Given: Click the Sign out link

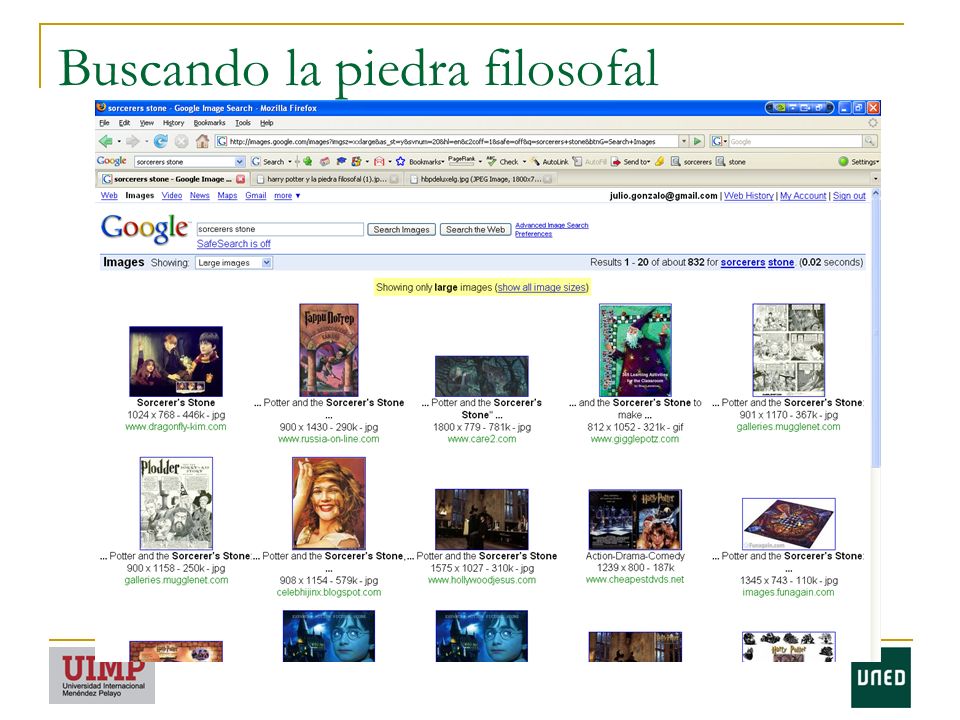Looking at the screenshot, I should pos(849,195).
